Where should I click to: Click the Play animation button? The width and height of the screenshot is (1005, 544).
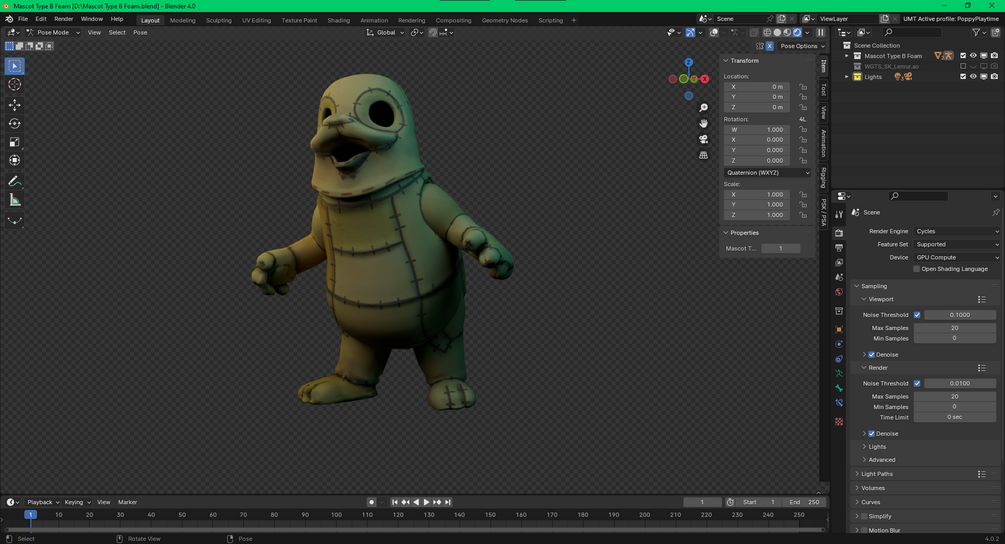[426, 502]
